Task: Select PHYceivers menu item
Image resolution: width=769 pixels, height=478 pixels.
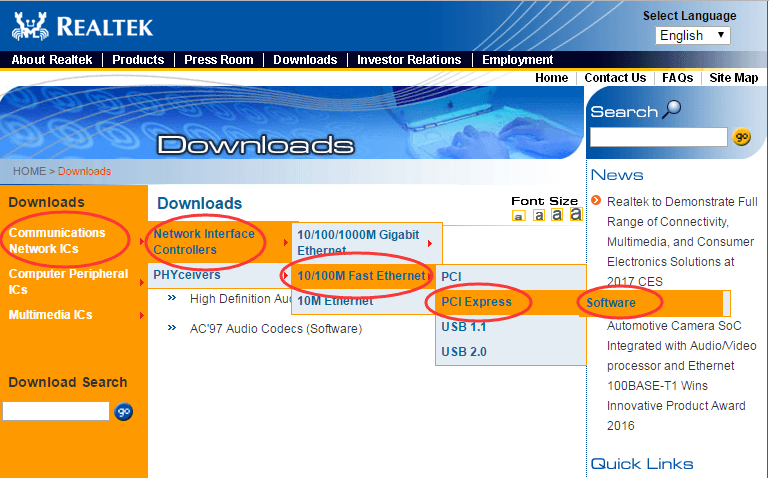Action: 187,275
